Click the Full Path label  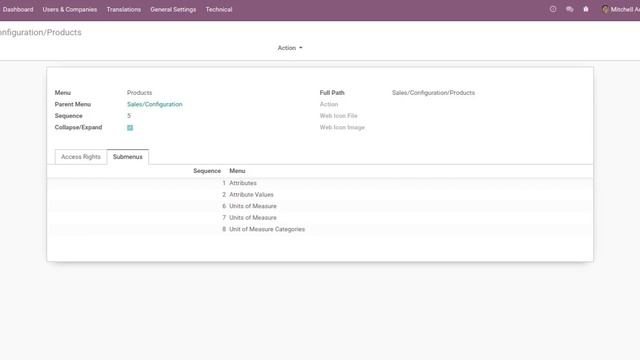click(332, 93)
